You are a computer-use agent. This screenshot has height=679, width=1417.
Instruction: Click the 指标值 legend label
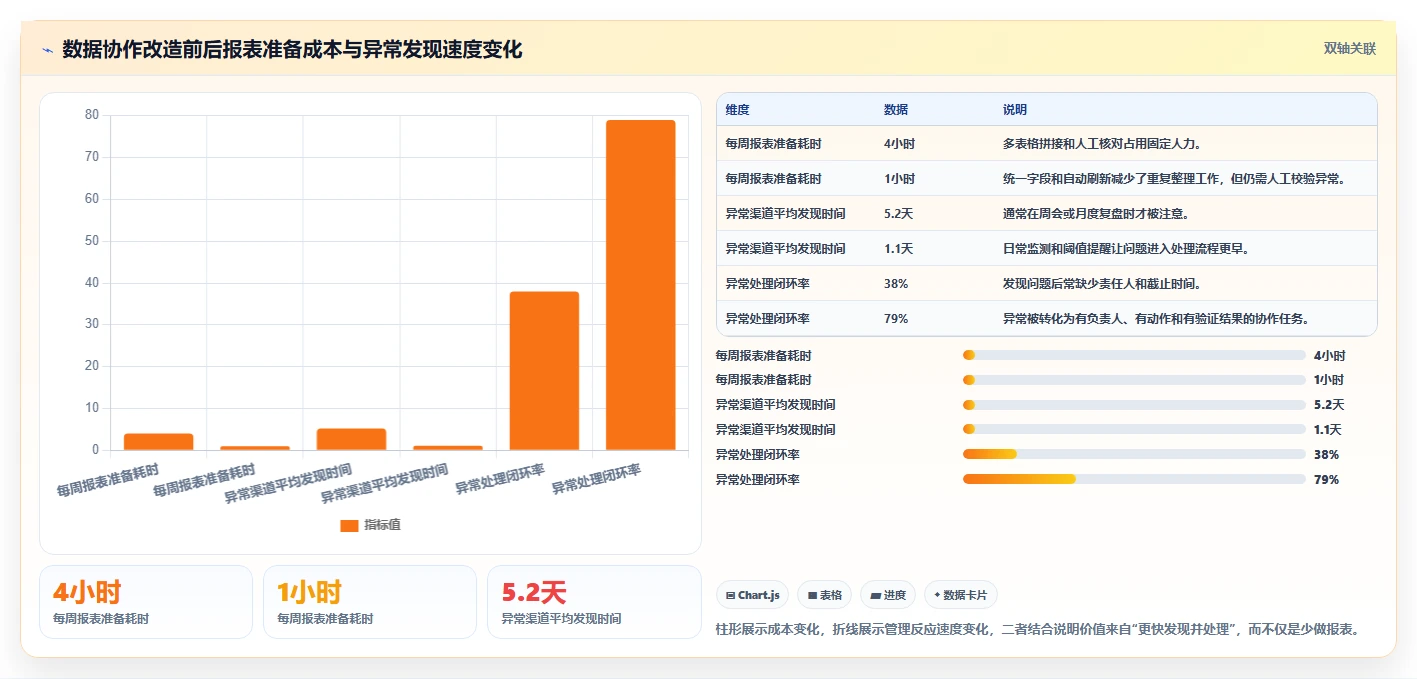[x=382, y=525]
